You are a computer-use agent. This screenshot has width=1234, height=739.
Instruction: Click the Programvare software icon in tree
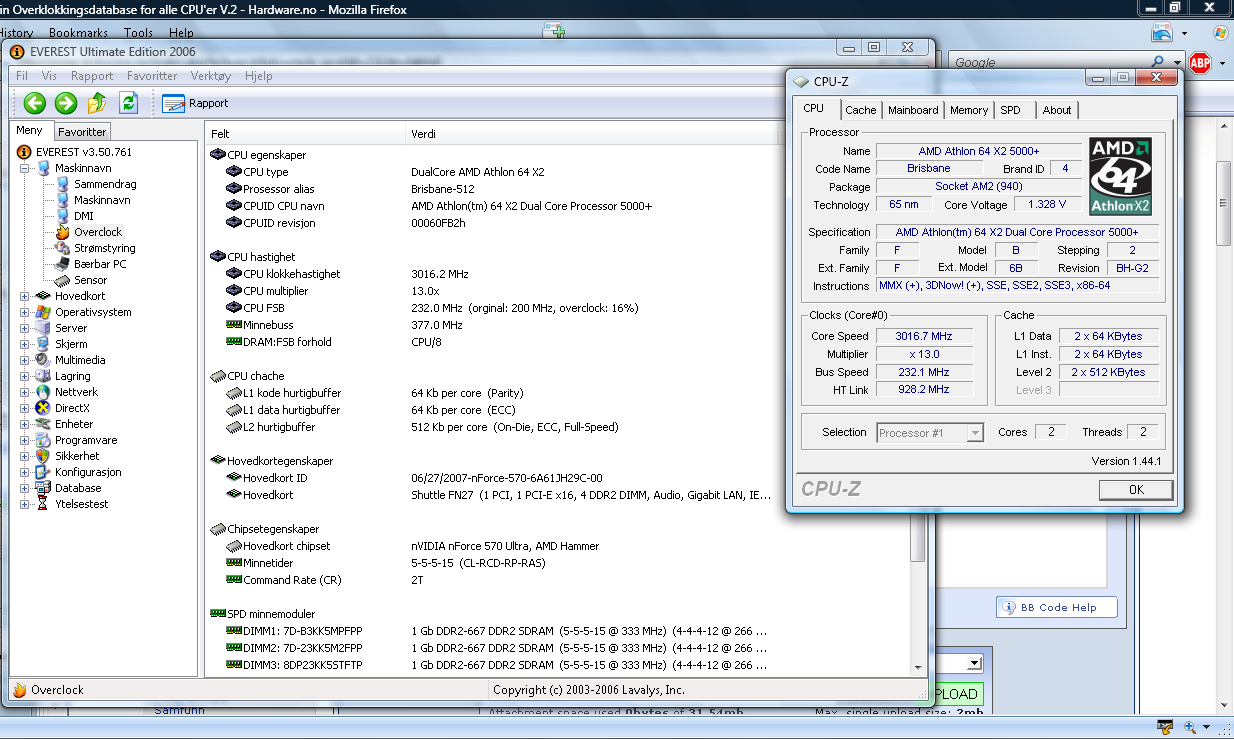44,440
